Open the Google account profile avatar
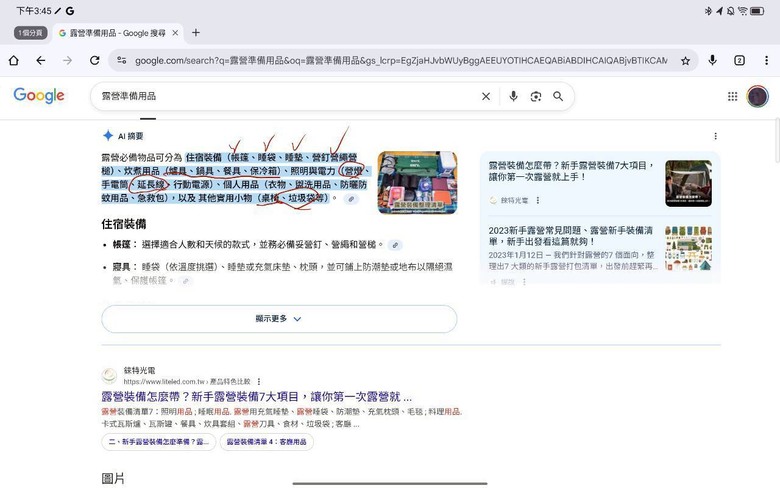This screenshot has width=780, height=488. click(757, 97)
